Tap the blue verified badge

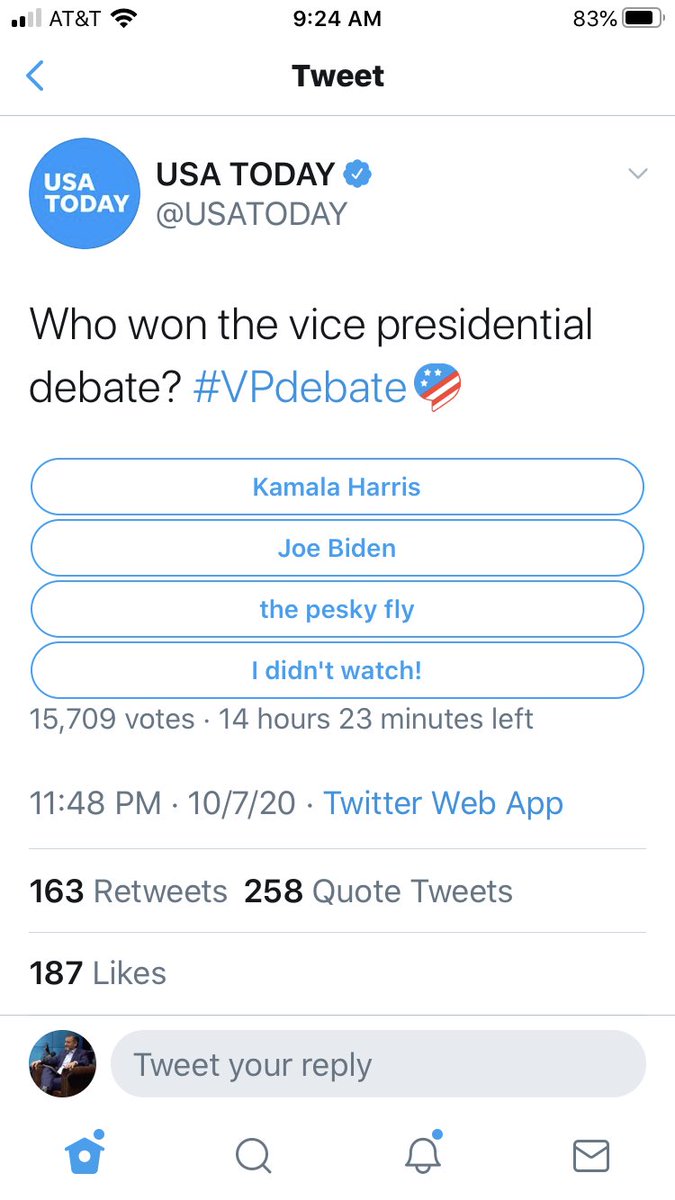(358, 174)
